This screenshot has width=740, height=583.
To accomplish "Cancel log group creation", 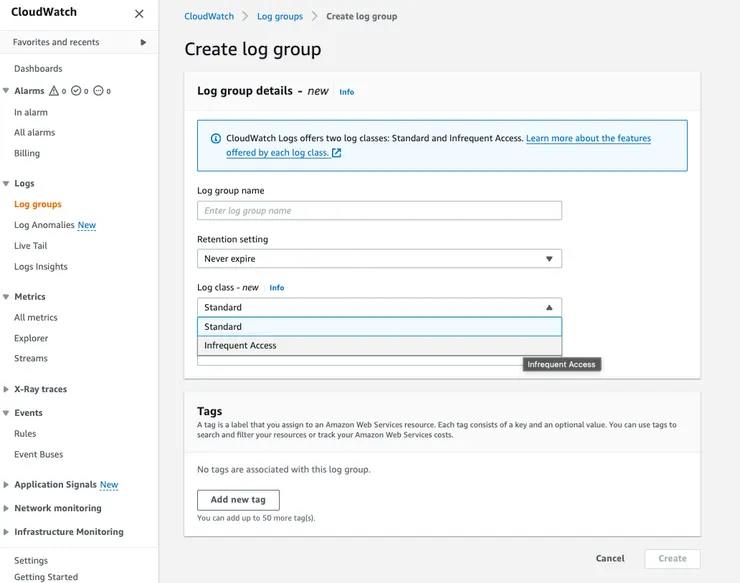I will point(610,559).
